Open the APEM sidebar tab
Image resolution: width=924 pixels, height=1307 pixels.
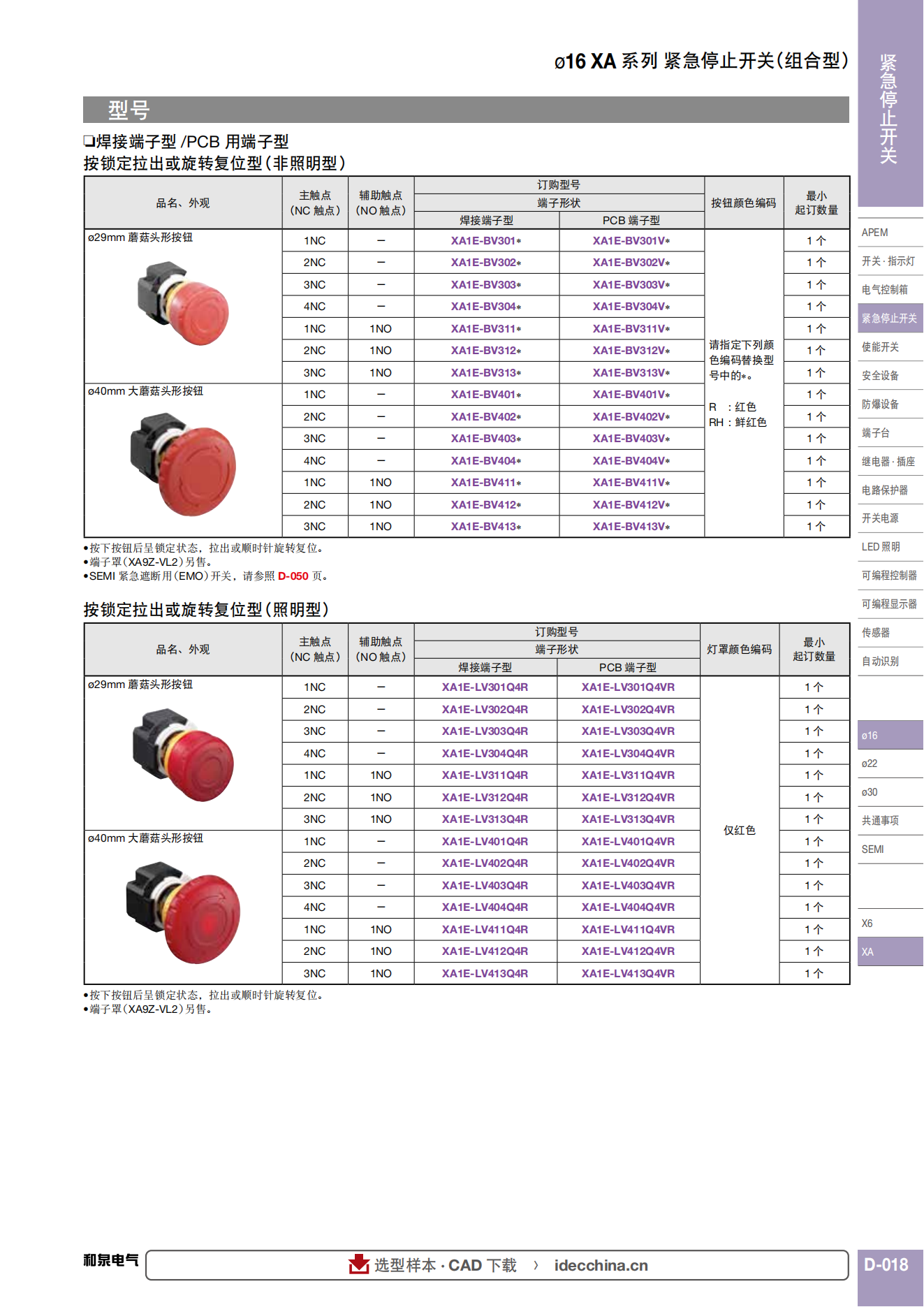coord(890,233)
